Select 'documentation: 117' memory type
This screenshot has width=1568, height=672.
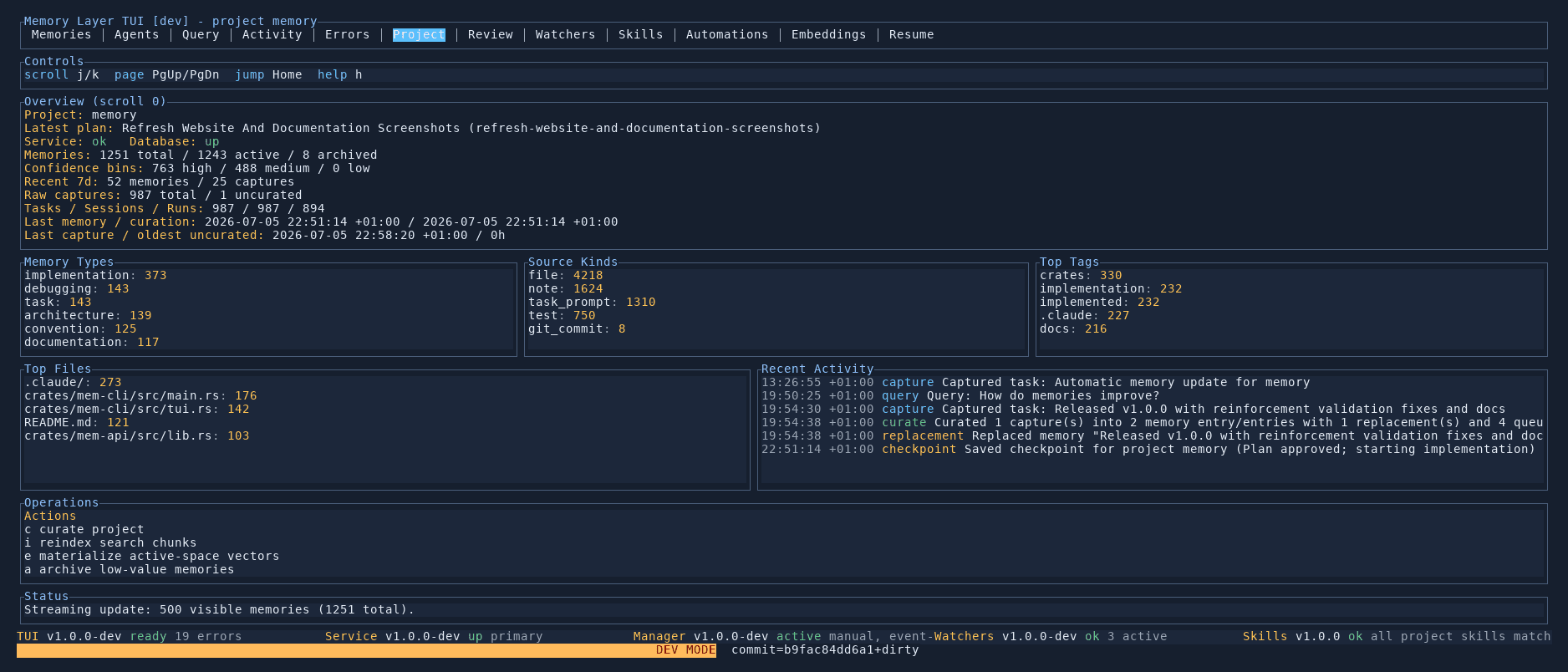(92, 342)
